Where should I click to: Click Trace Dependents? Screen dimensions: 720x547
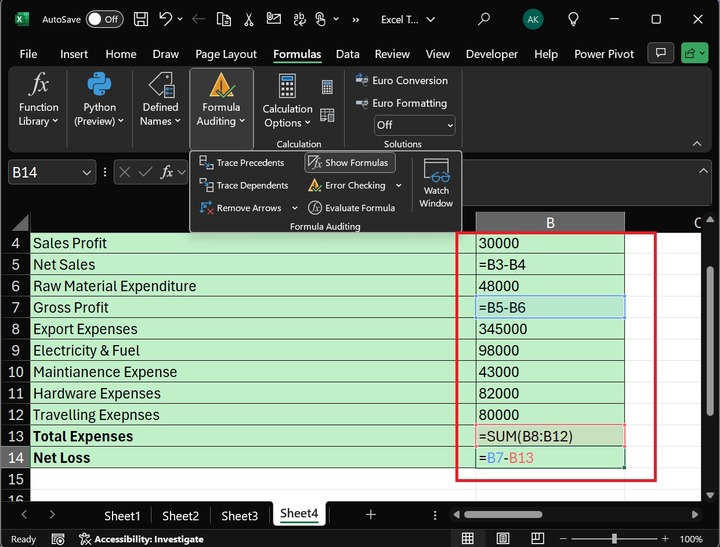pos(244,185)
